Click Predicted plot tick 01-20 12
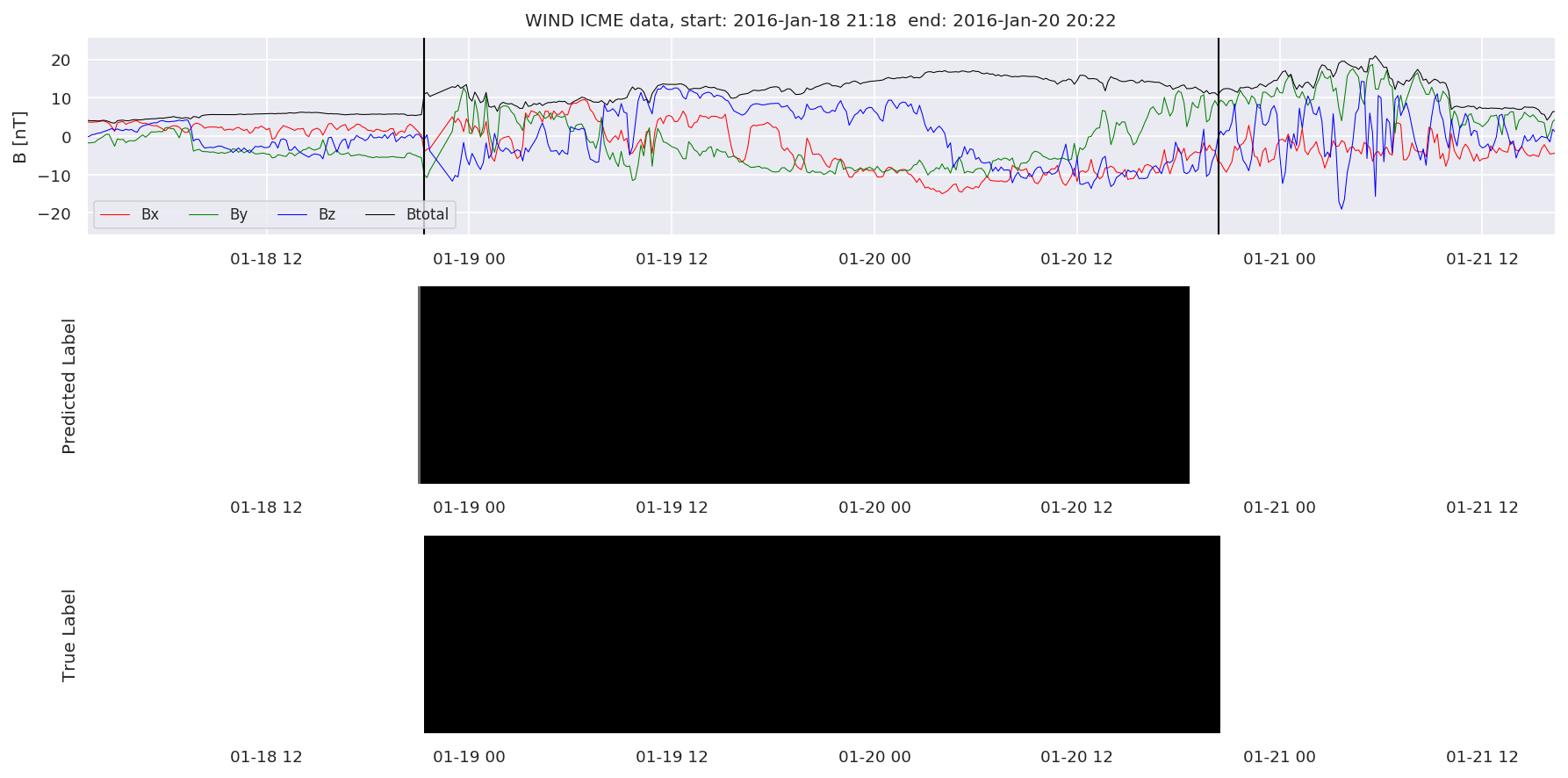This screenshot has width=1568, height=778. point(1076,508)
